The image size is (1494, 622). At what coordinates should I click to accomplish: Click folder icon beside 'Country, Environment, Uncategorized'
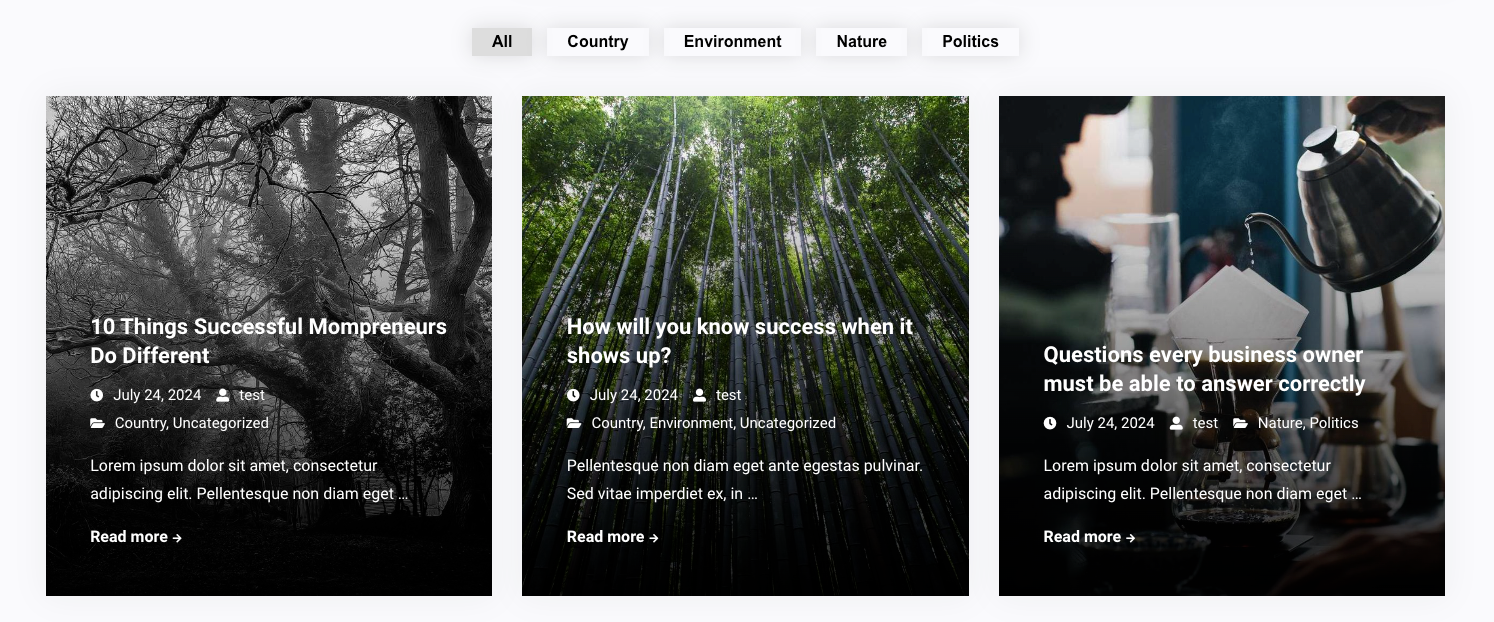[574, 423]
